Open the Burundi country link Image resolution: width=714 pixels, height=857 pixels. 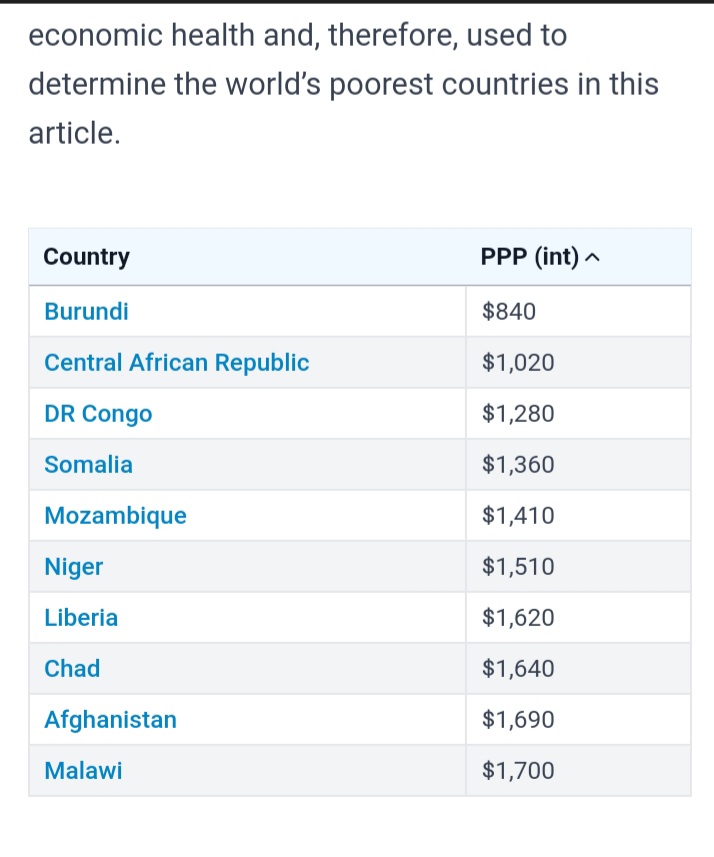click(x=86, y=312)
